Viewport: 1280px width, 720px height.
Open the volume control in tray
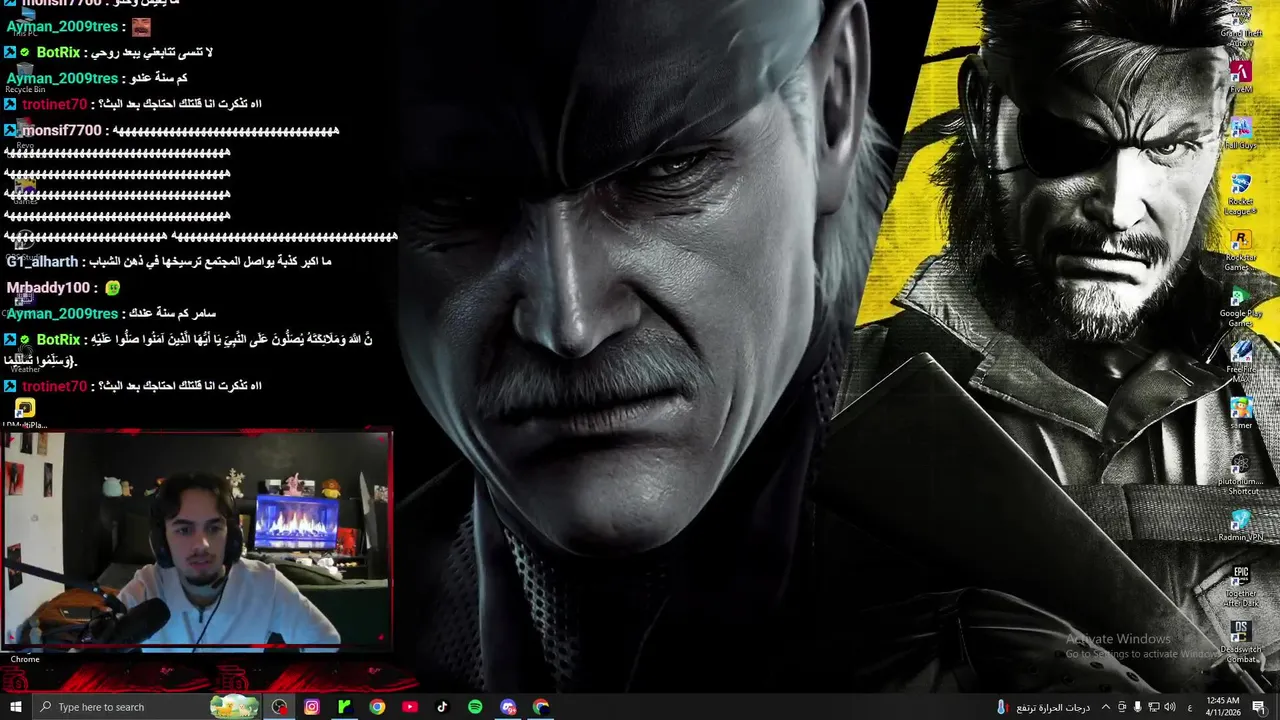pyautogui.click(x=1170, y=707)
